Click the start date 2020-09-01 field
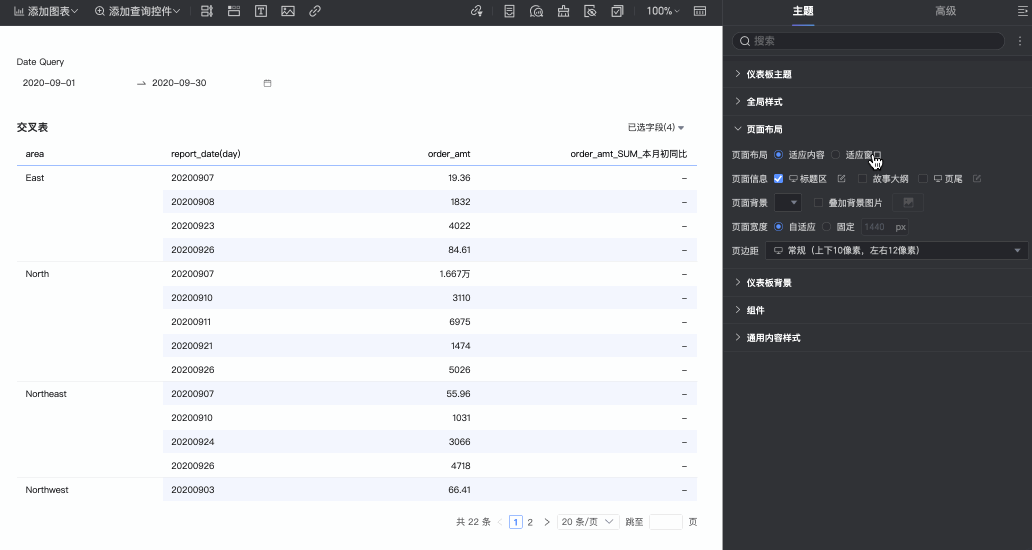The height and width of the screenshot is (550, 1032). click(49, 83)
